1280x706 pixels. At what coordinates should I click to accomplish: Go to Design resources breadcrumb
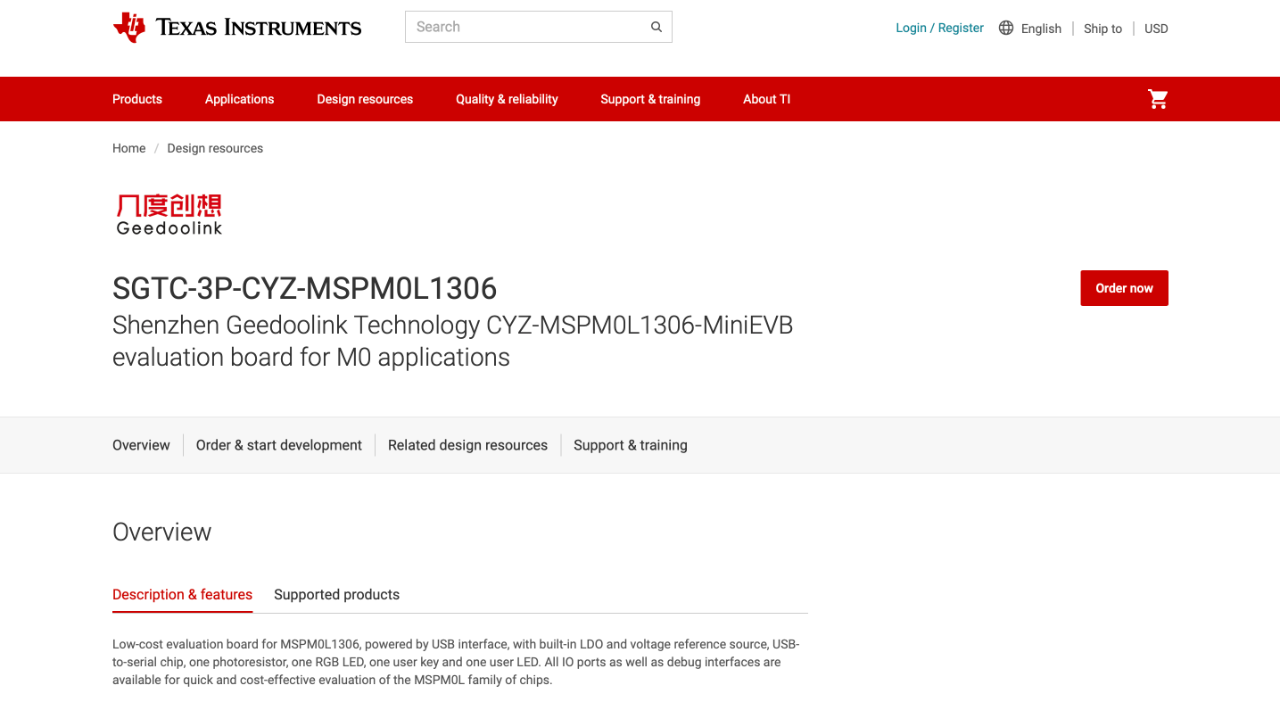click(x=215, y=148)
